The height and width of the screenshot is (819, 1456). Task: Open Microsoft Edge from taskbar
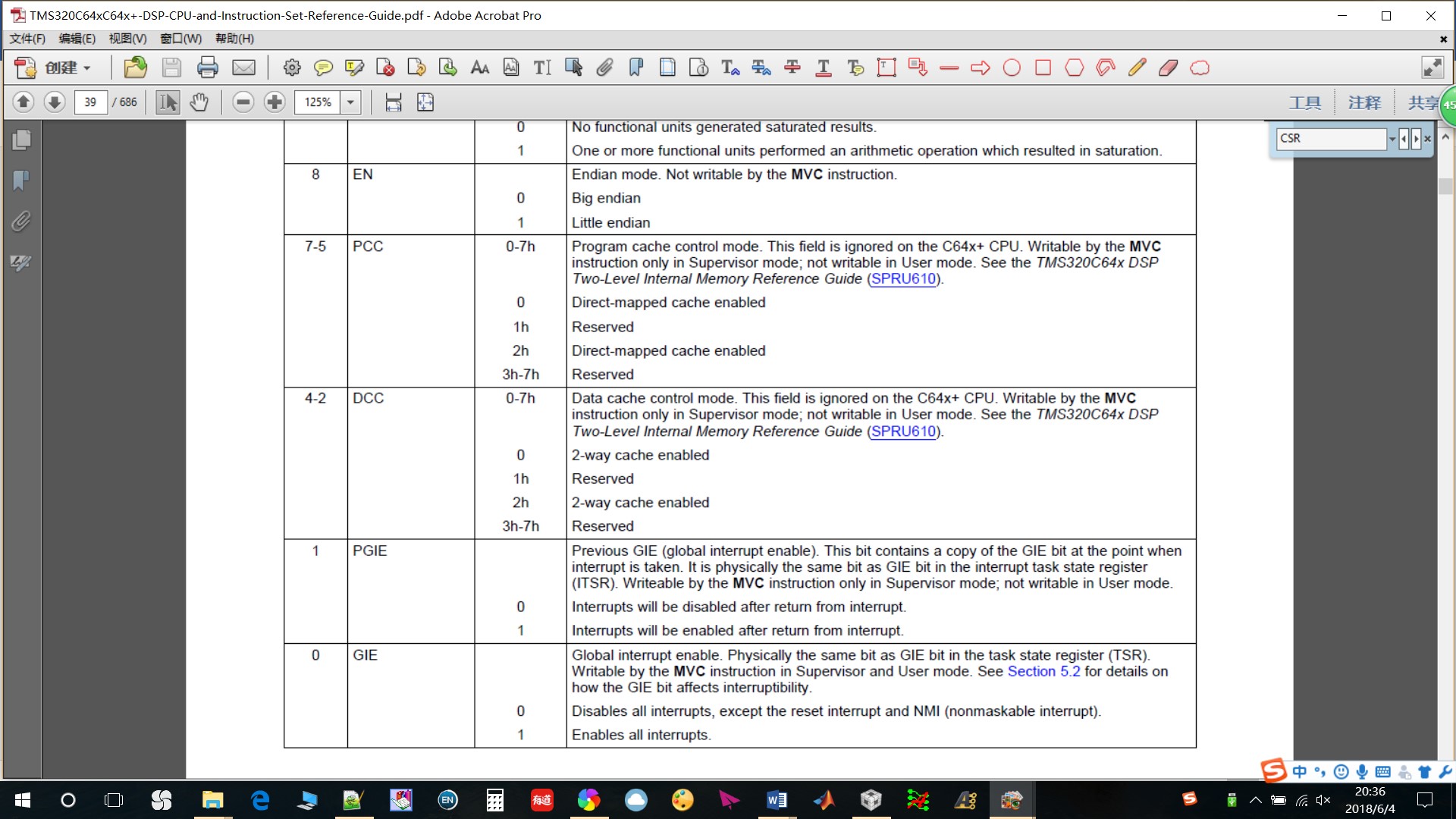[260, 800]
